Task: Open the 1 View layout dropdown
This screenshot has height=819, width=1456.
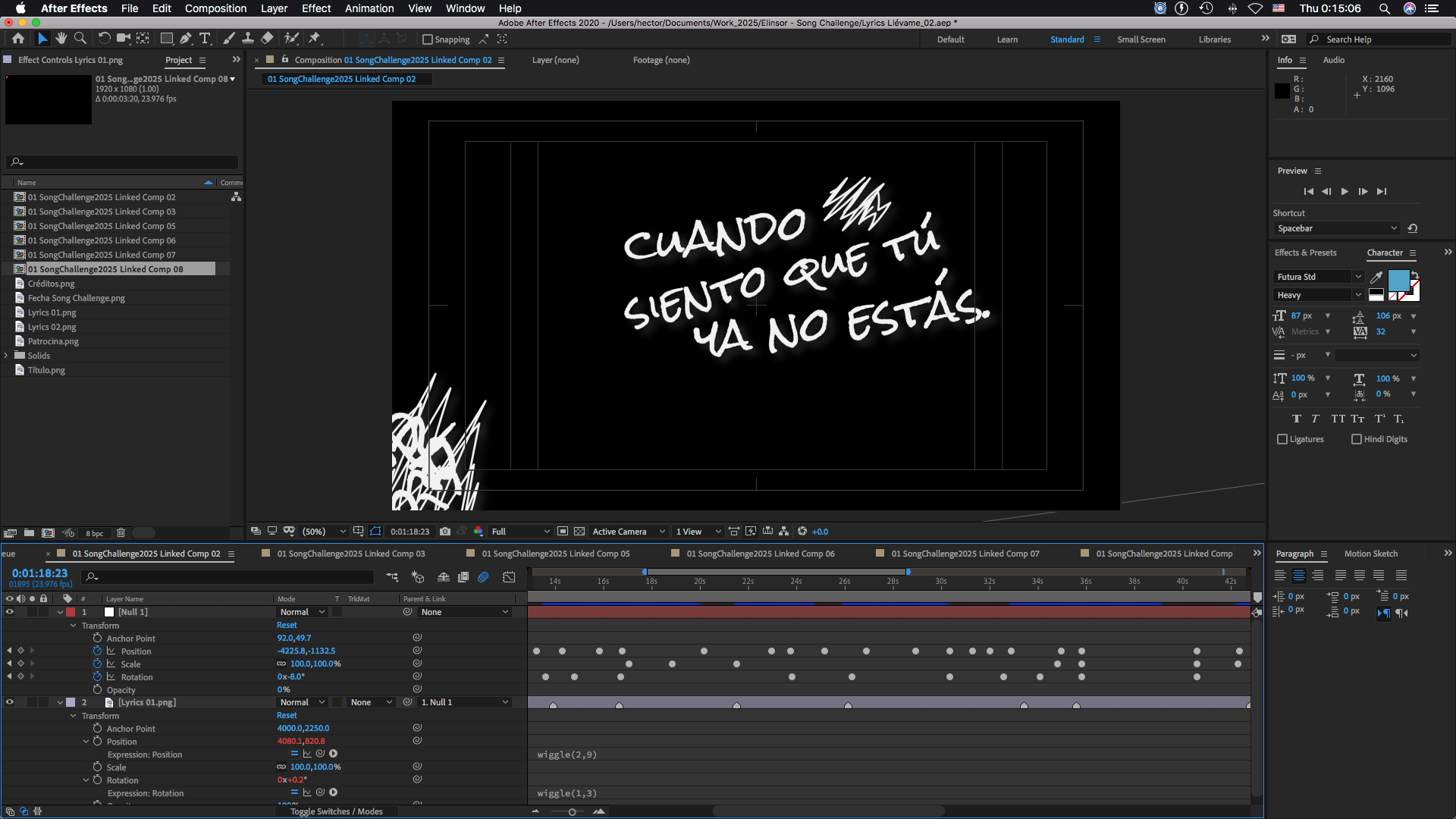Action: 698,532
